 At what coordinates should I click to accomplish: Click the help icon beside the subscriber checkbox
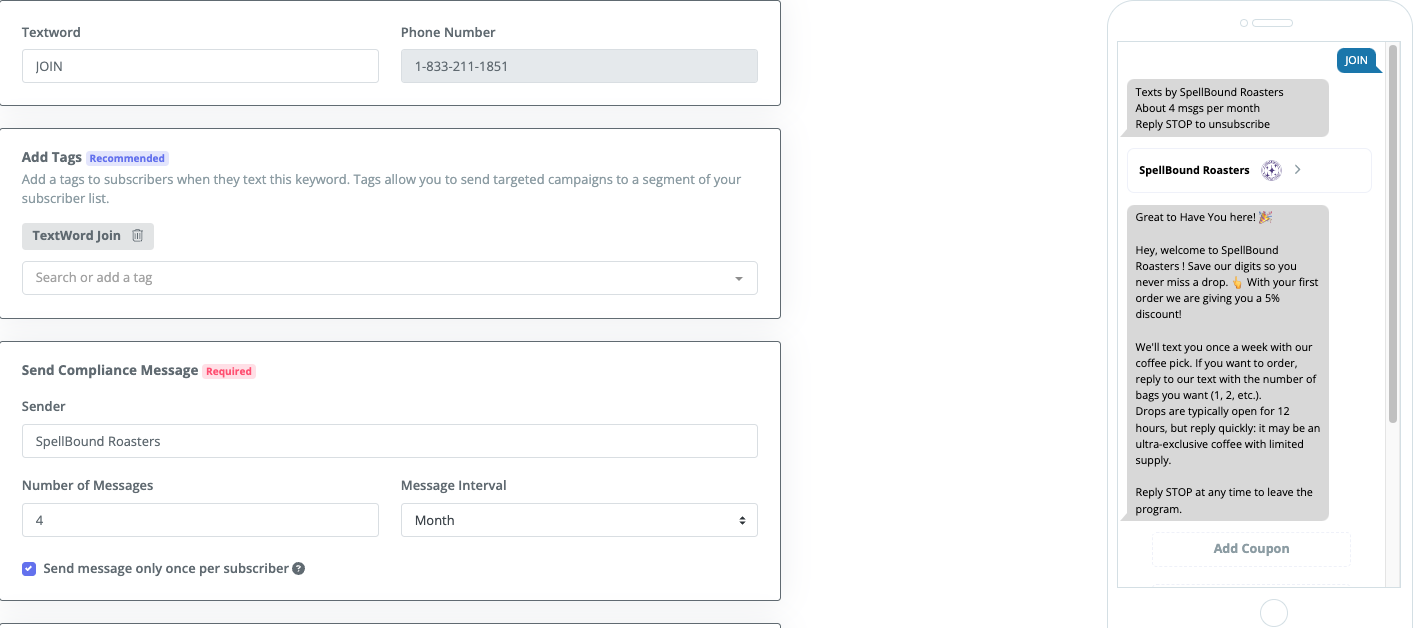coord(298,567)
